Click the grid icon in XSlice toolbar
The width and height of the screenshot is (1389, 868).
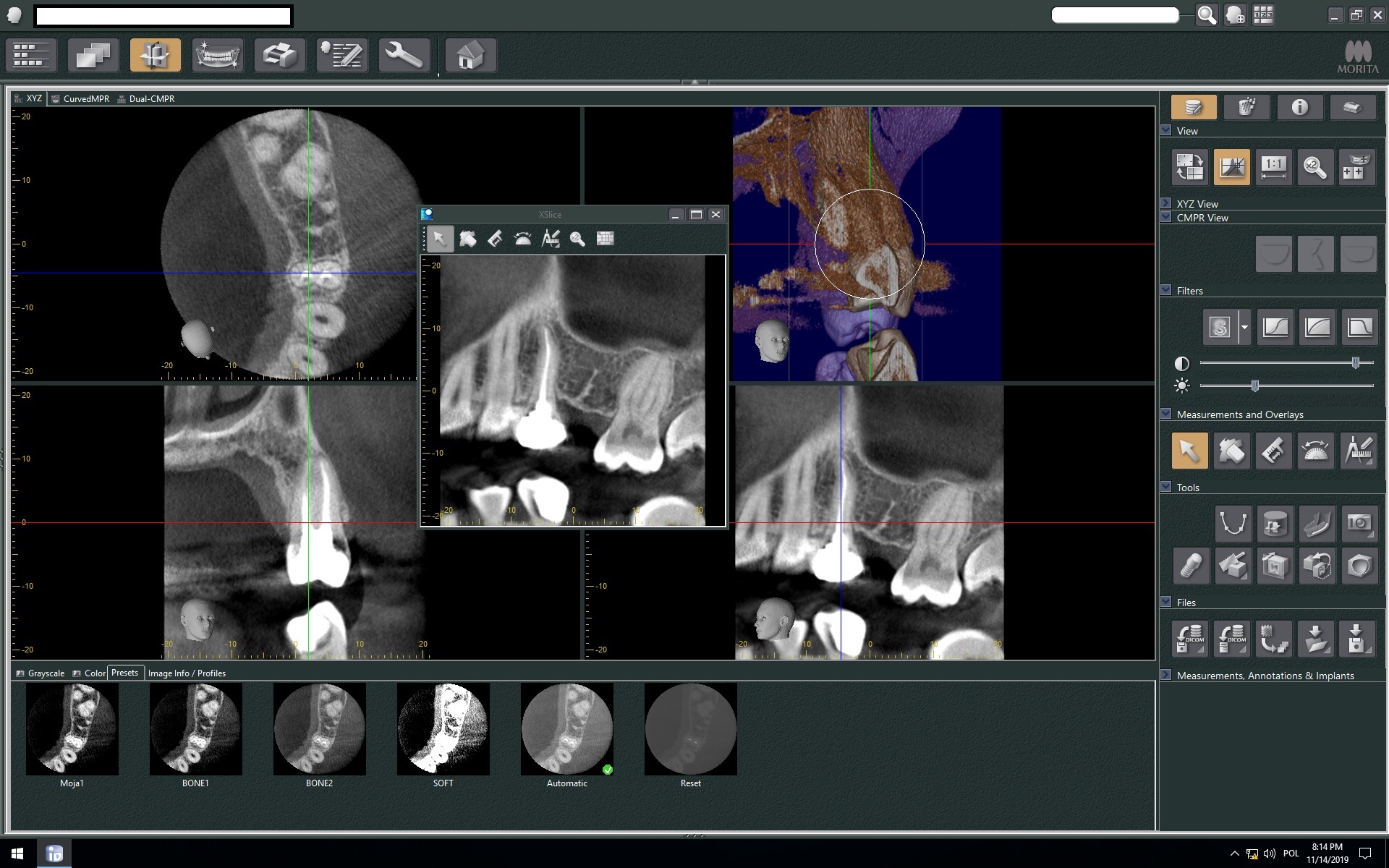[x=605, y=238]
